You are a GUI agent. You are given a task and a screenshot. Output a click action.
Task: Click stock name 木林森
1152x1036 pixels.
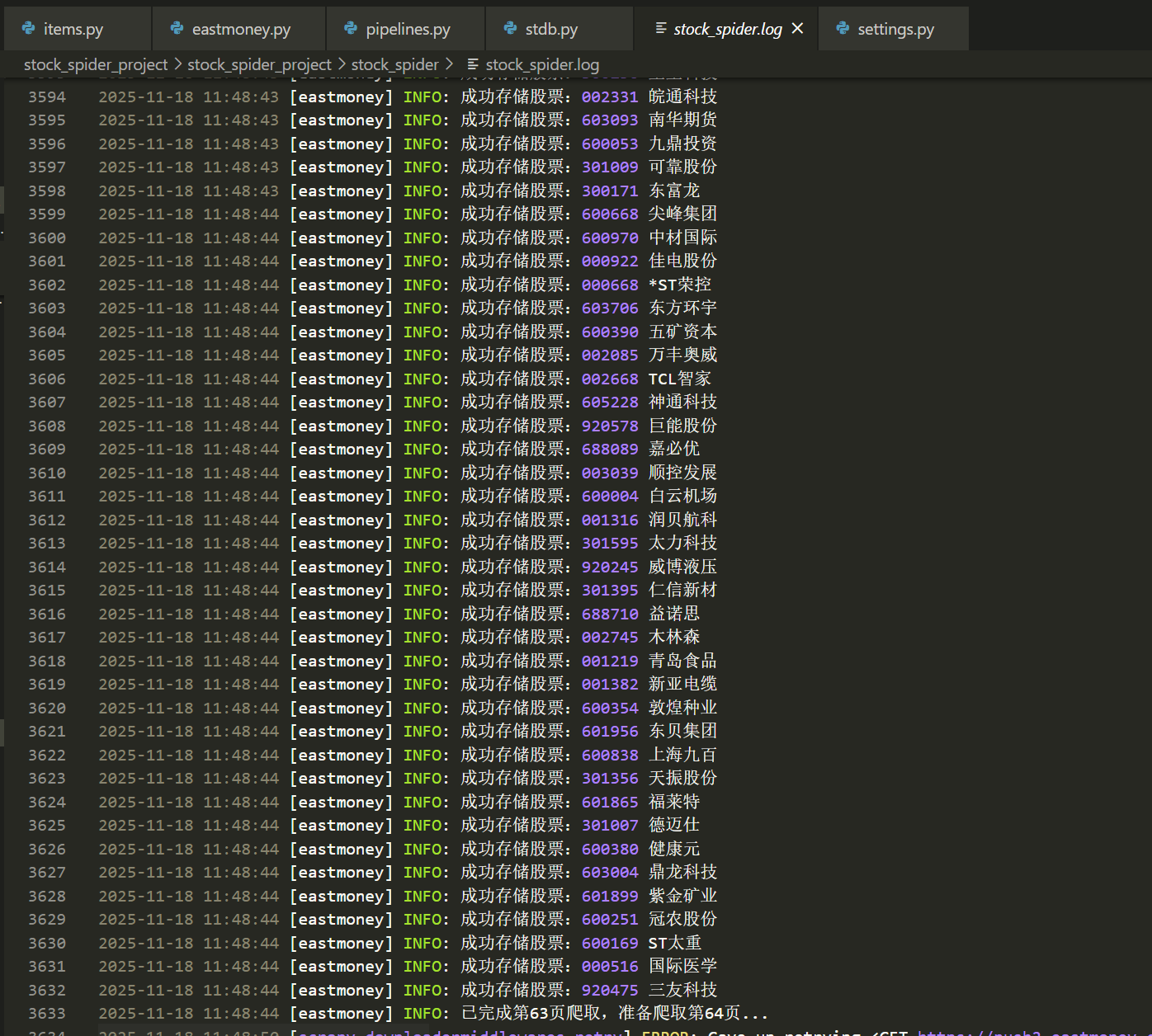(674, 638)
